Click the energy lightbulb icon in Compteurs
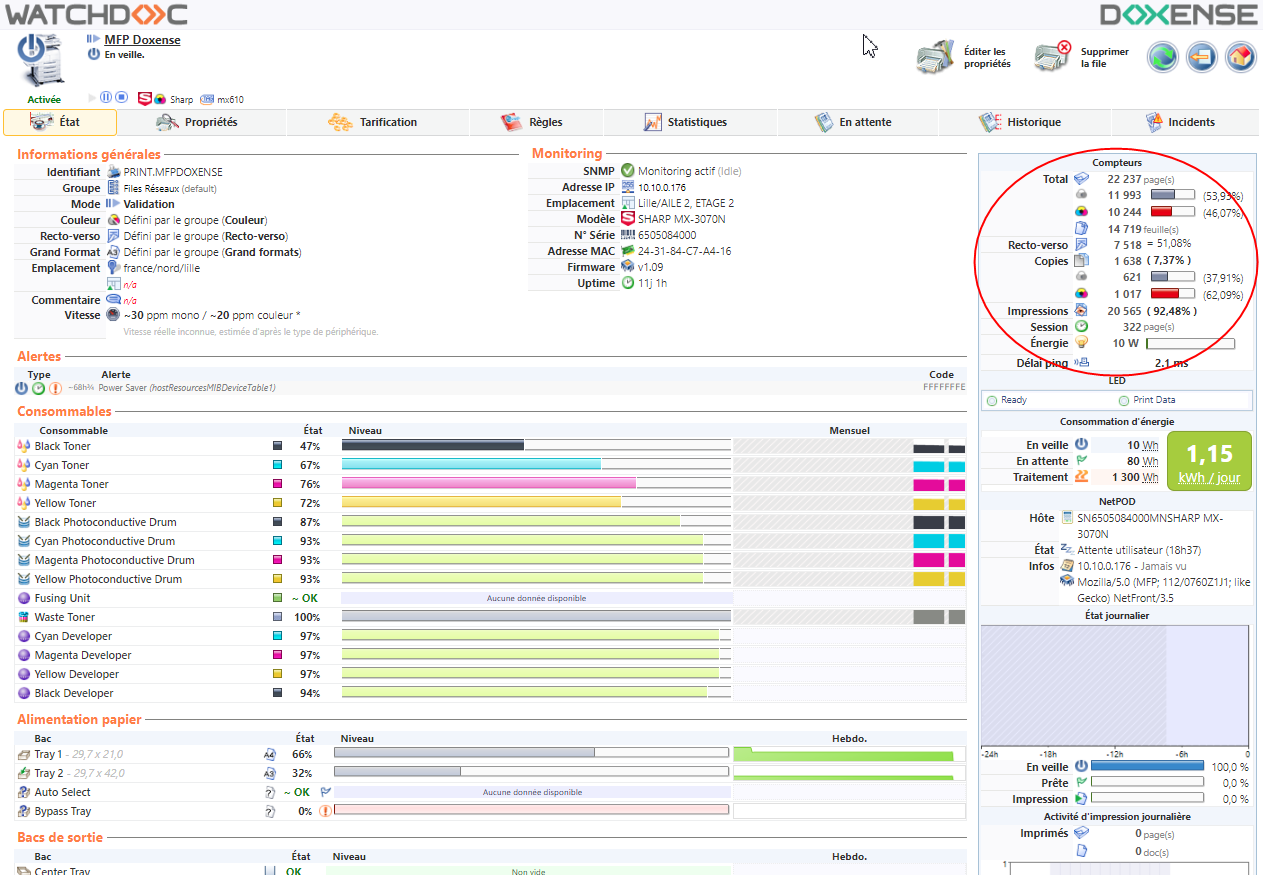This screenshot has height=875, width=1263. point(1081,343)
